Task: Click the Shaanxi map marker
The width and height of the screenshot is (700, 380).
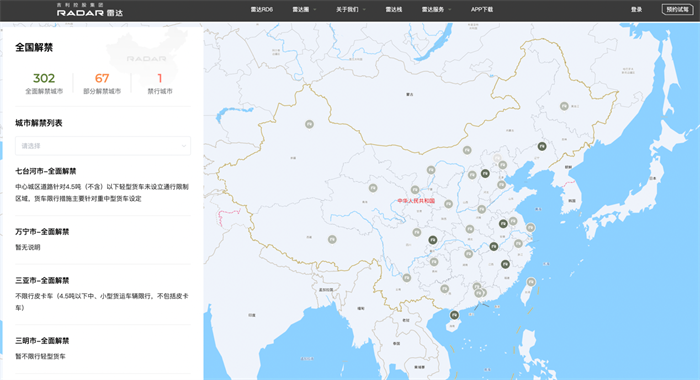Action: coord(448,204)
